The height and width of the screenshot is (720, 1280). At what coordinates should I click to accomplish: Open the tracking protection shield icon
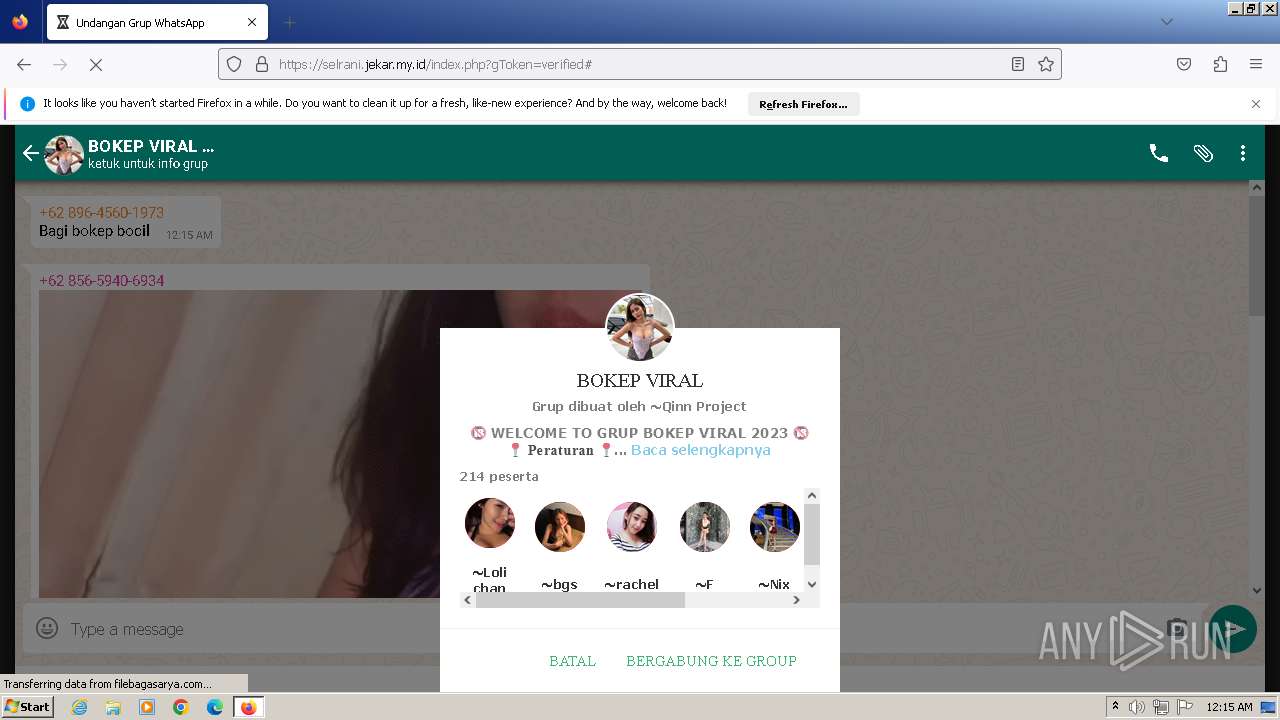point(234,64)
